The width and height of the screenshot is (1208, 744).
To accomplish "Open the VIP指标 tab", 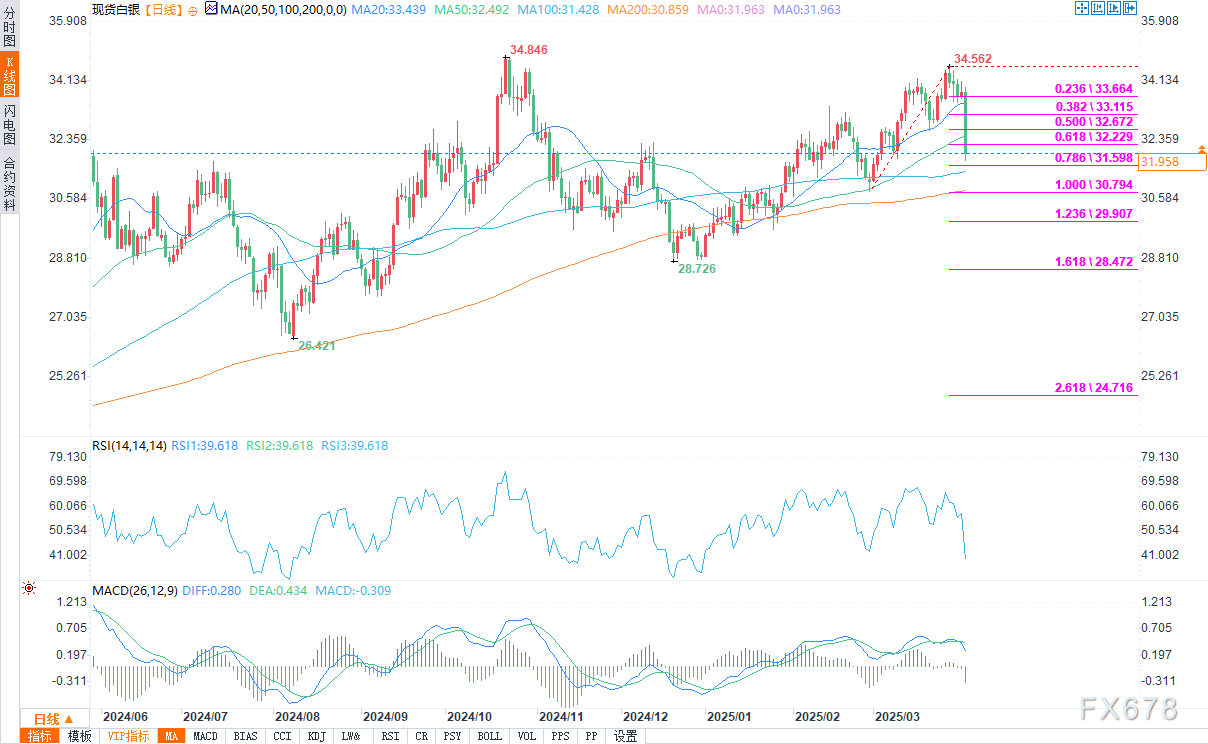I will coord(127,736).
